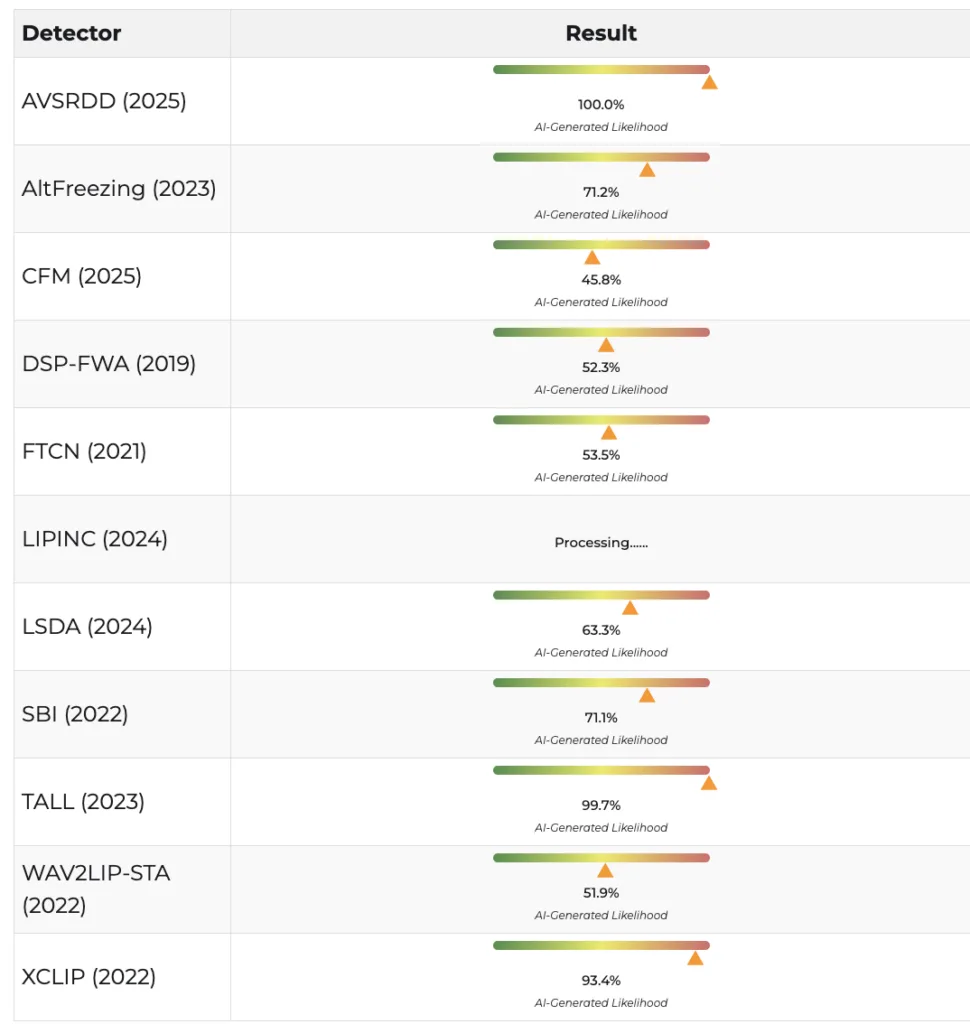The height and width of the screenshot is (1024, 970).
Task: Click the orange triangle in FTCN result
Action: [608, 433]
